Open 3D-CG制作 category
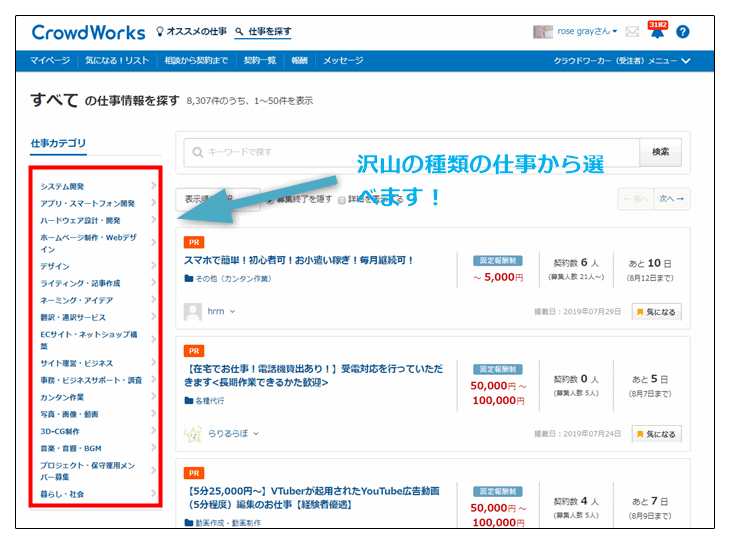730x544 pixels. coord(60,431)
